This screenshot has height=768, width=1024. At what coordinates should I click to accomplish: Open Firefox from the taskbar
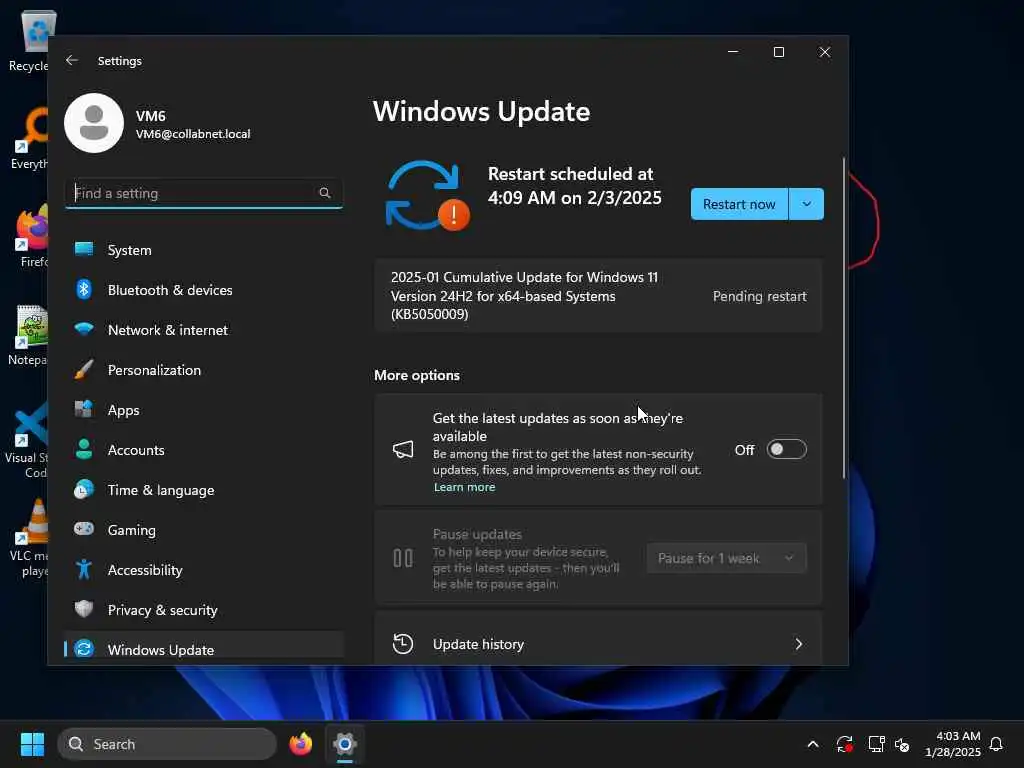300,744
